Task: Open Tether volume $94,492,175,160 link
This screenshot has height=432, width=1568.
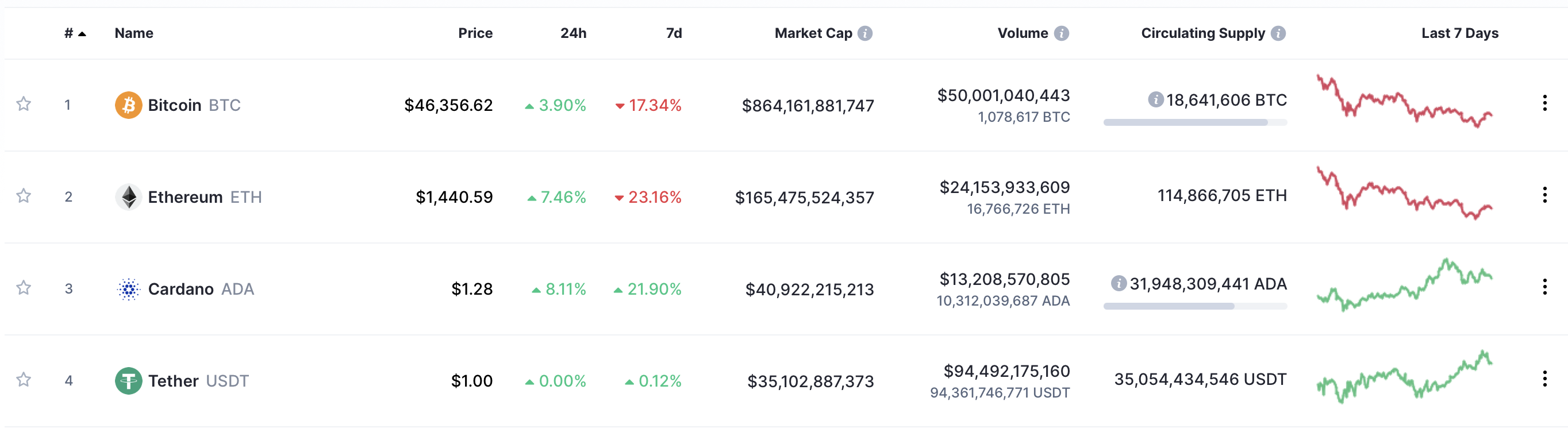Action: pyautogui.click(x=1006, y=371)
